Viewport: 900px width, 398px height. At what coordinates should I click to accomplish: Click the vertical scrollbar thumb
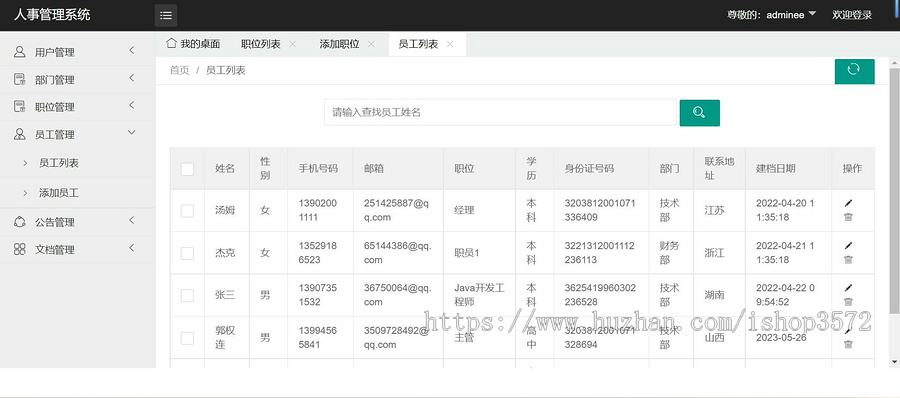pyautogui.click(x=895, y=191)
